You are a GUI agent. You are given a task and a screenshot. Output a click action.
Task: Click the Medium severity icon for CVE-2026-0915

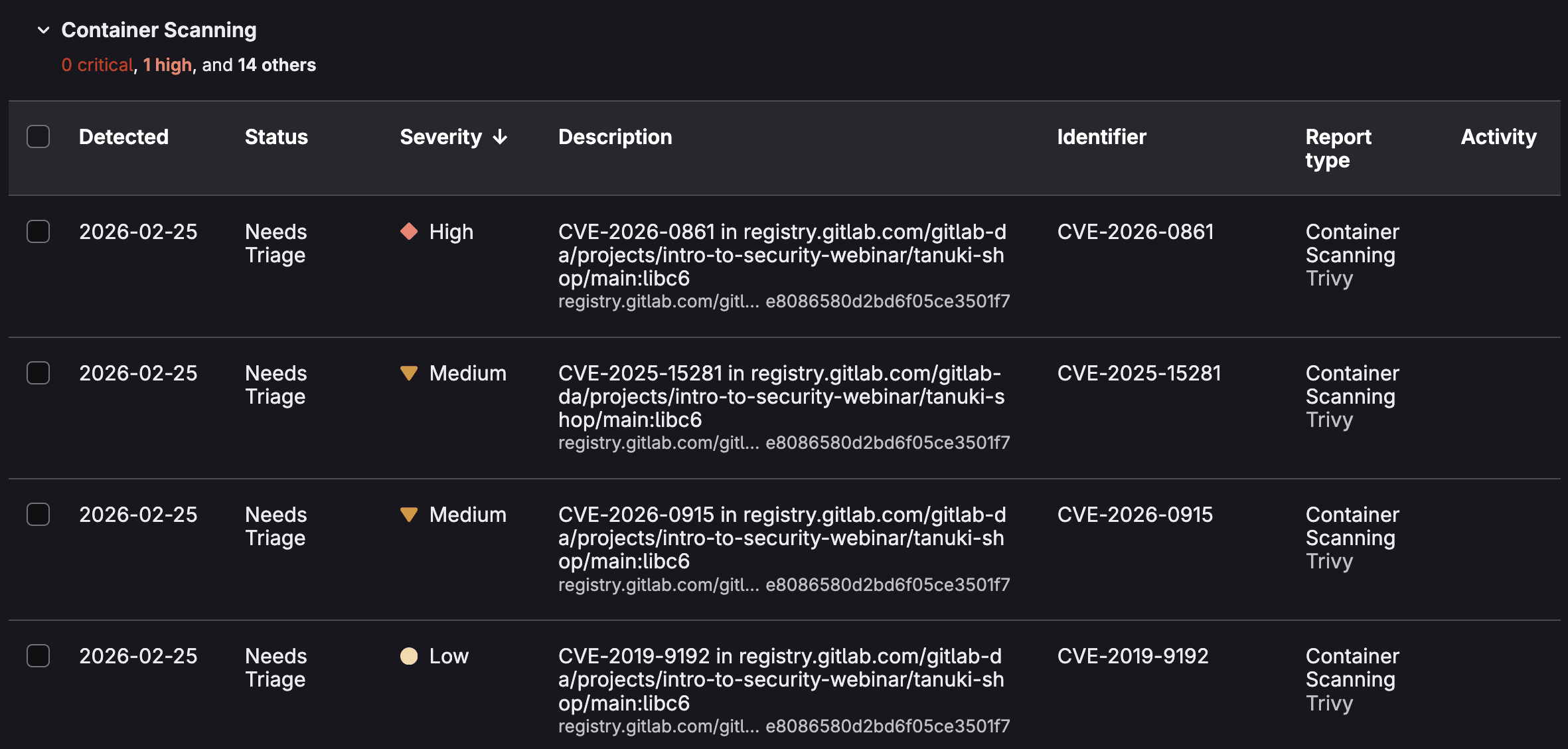(409, 515)
